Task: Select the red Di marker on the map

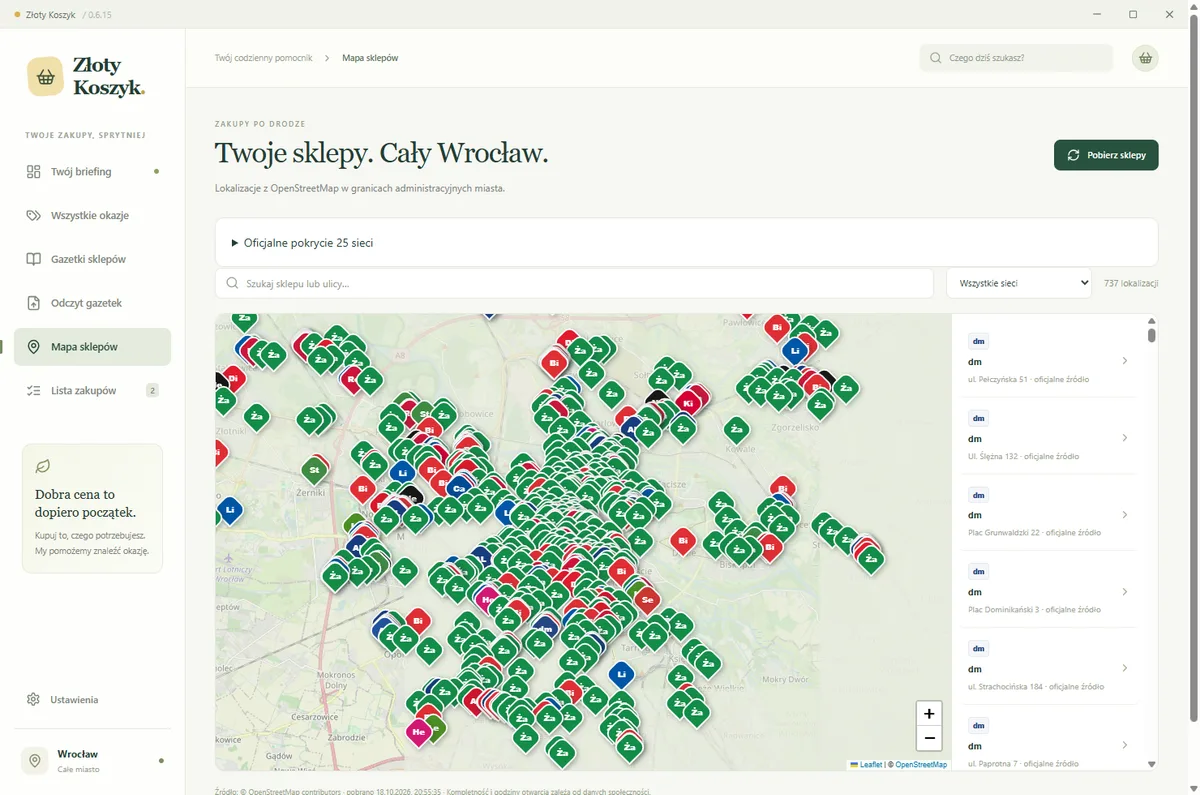Action: [x=233, y=379]
